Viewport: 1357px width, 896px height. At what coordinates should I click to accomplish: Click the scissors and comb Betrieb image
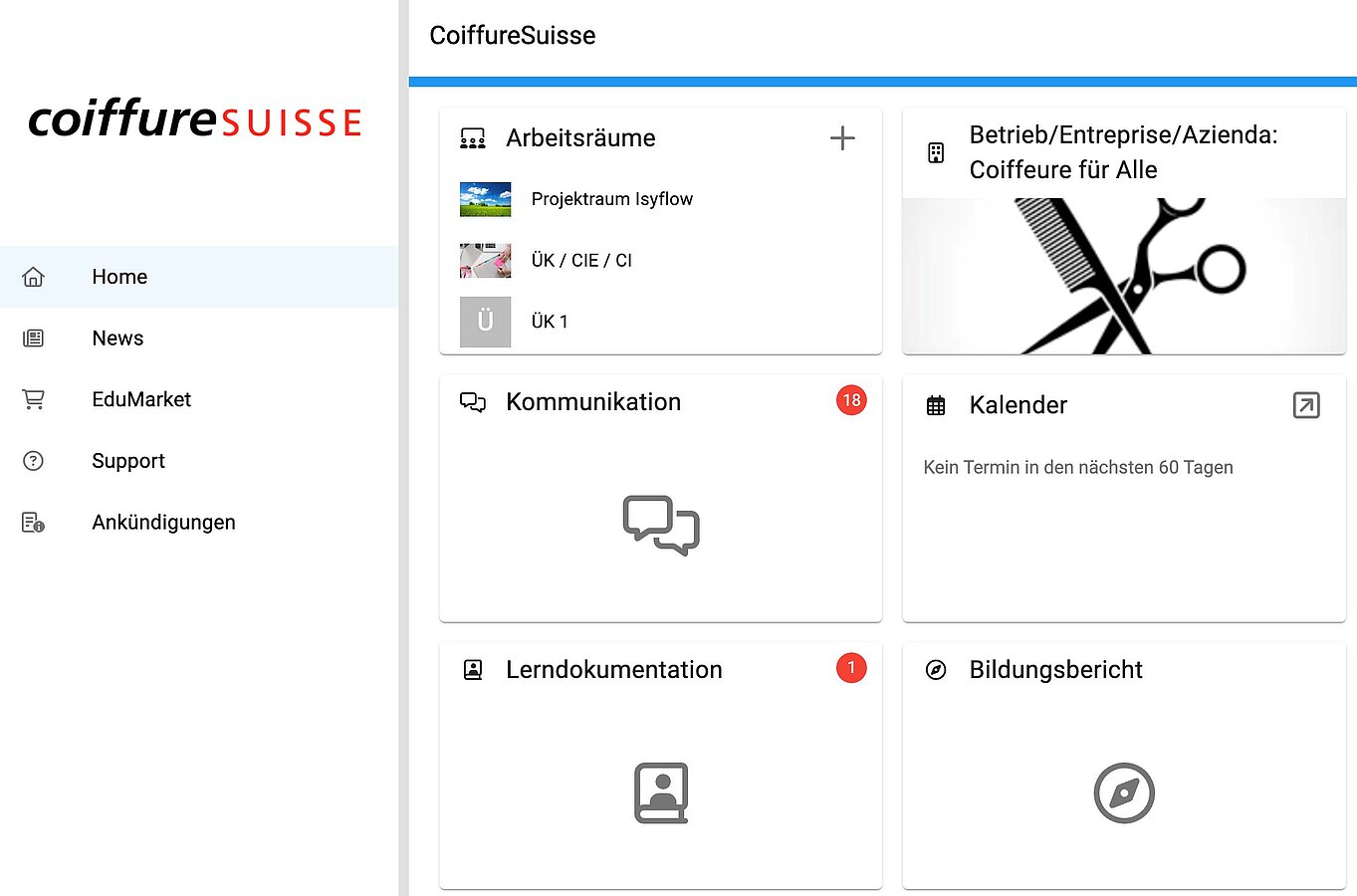tap(1123, 276)
